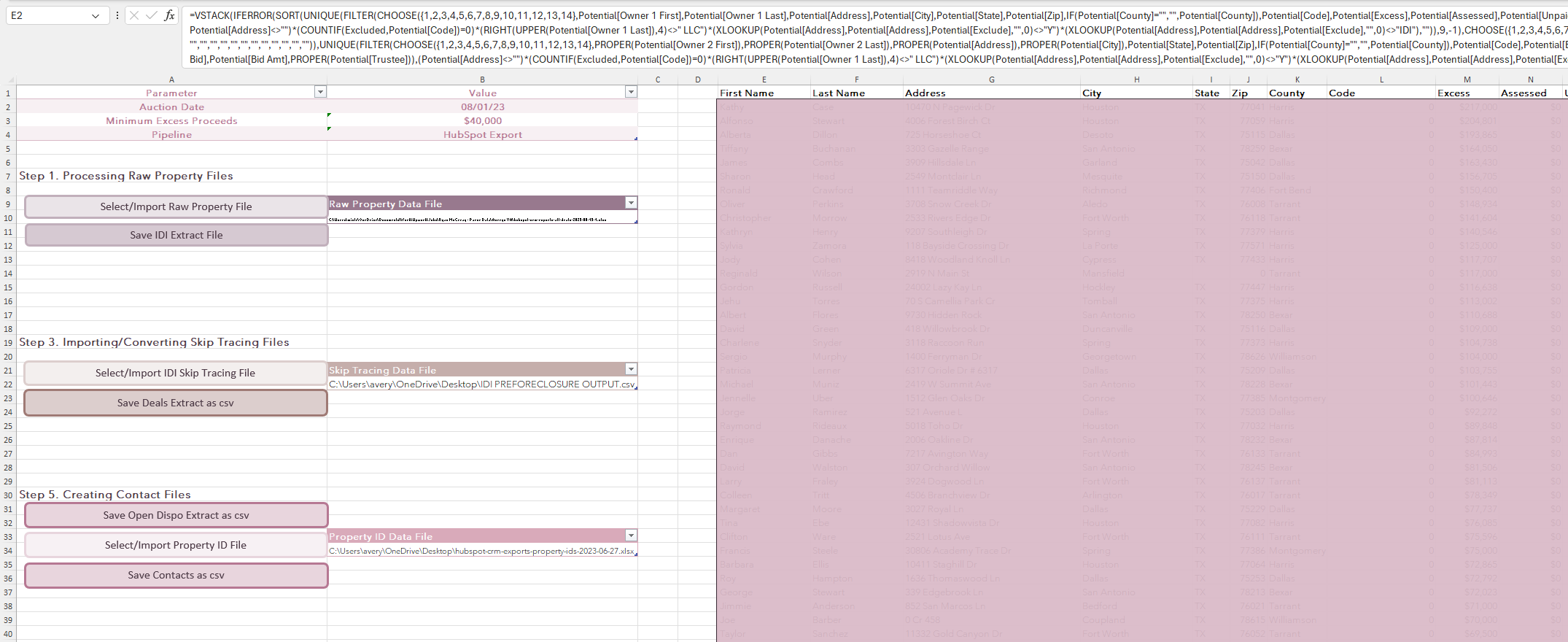Screen dimensions: 1568x642
Task: Click Select/Import IDI Skip Tracing File button
Action: 175,373
